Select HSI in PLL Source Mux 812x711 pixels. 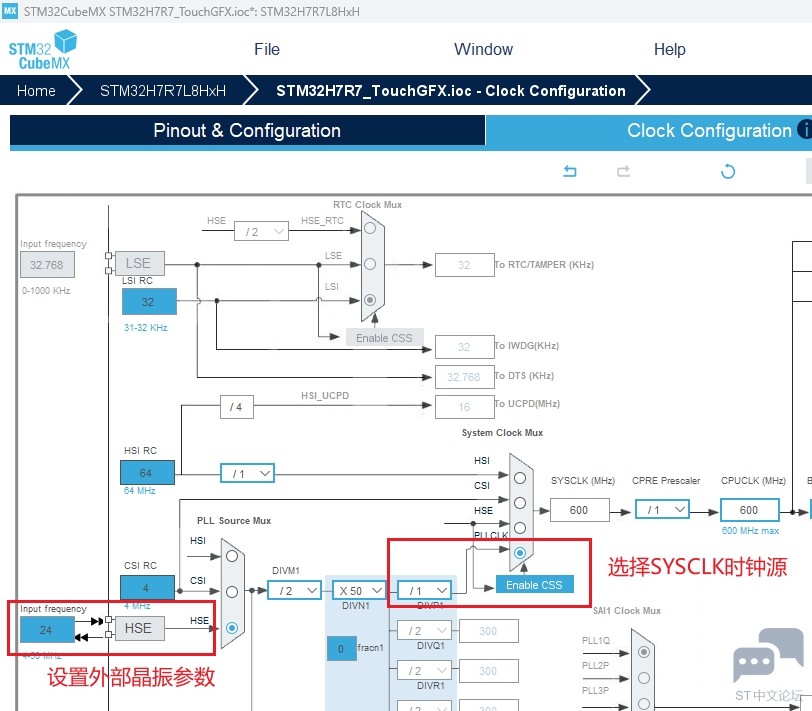(232, 556)
